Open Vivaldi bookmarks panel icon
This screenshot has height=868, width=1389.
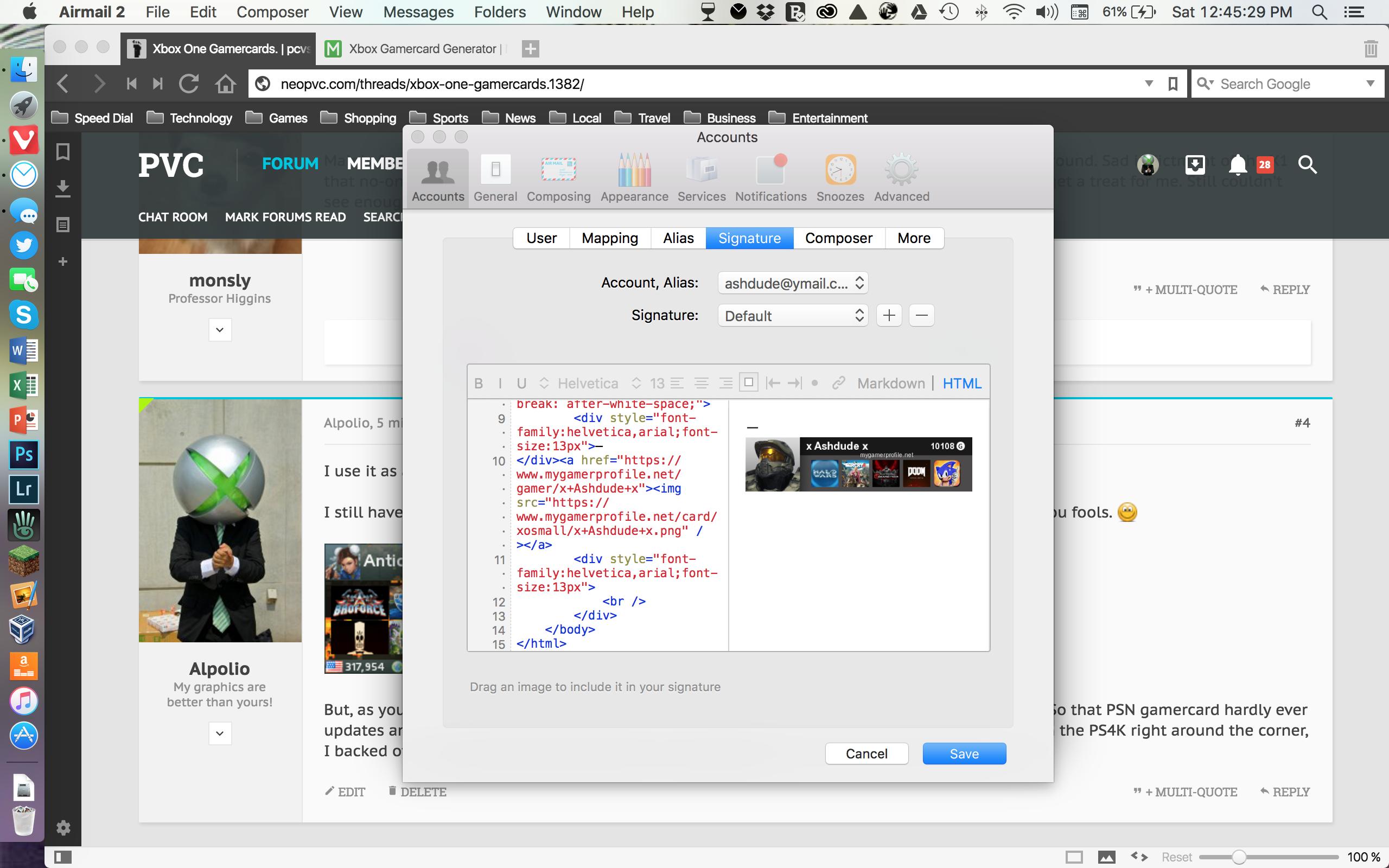pyautogui.click(x=63, y=151)
